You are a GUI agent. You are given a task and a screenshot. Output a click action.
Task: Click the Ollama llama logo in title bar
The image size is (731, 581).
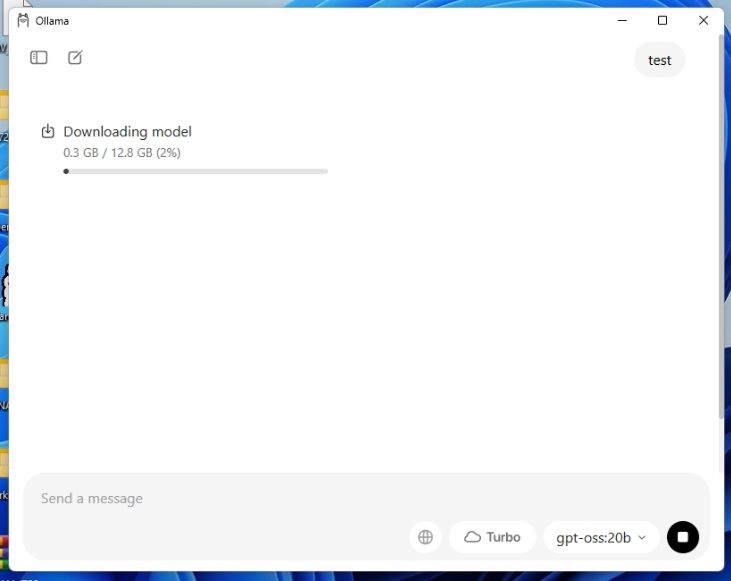23,21
